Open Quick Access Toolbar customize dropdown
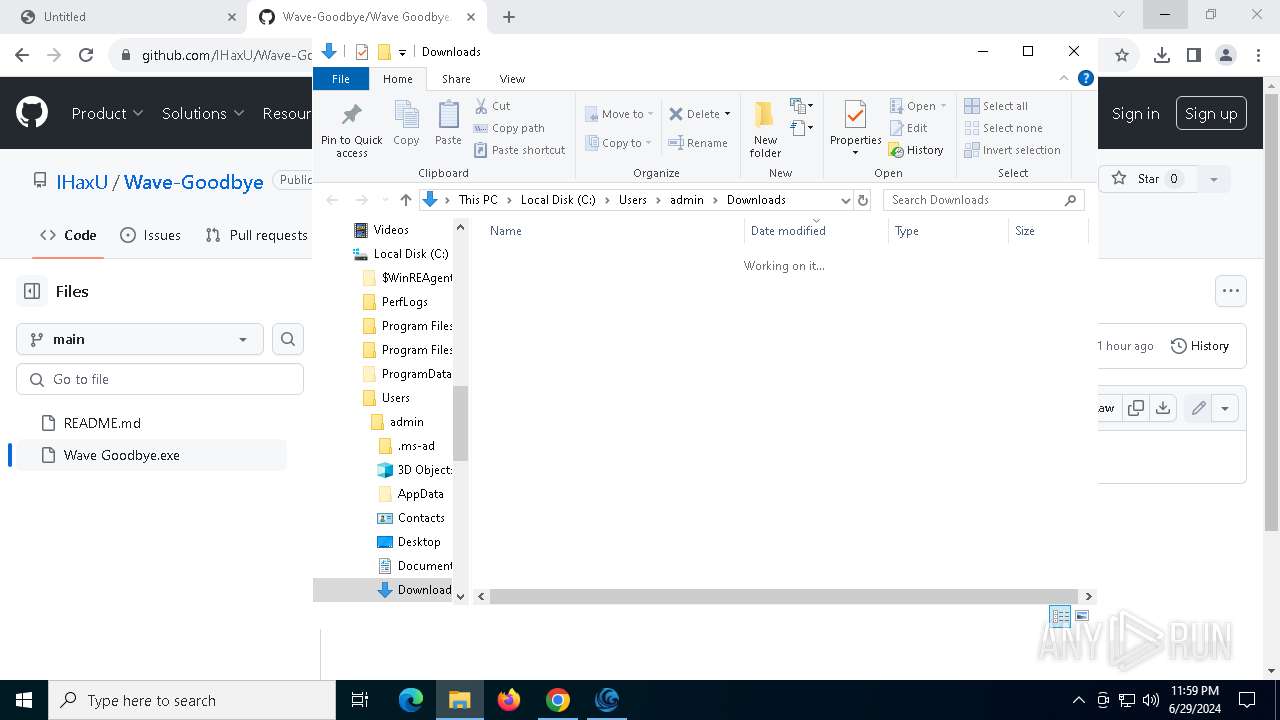Image resolution: width=1280 pixels, height=720 pixels. (402, 52)
